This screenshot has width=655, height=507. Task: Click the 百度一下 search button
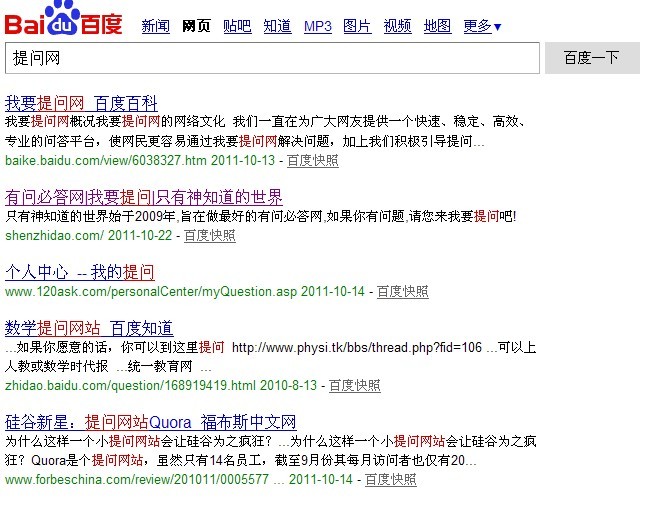click(x=592, y=58)
